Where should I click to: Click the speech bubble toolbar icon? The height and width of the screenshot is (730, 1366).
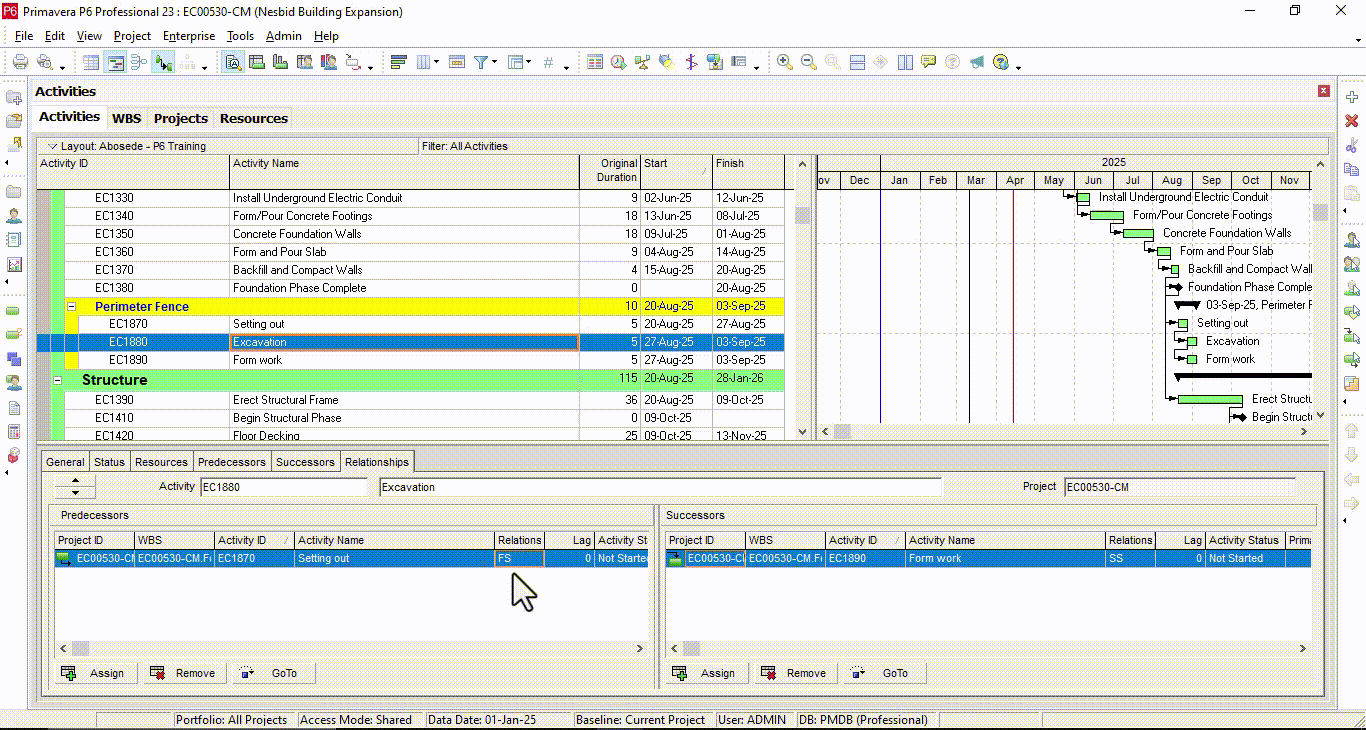929,62
